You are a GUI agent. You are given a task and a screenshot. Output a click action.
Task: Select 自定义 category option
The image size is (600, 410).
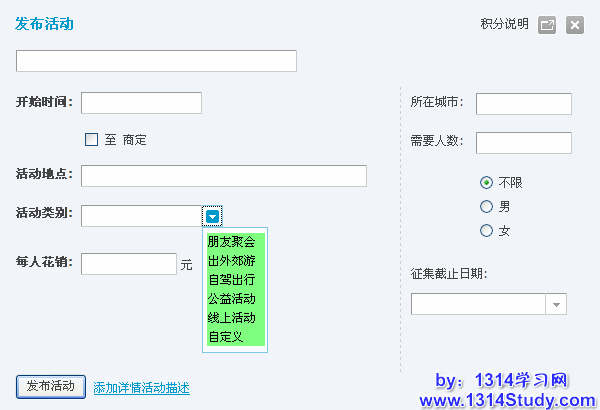pyautogui.click(x=225, y=337)
